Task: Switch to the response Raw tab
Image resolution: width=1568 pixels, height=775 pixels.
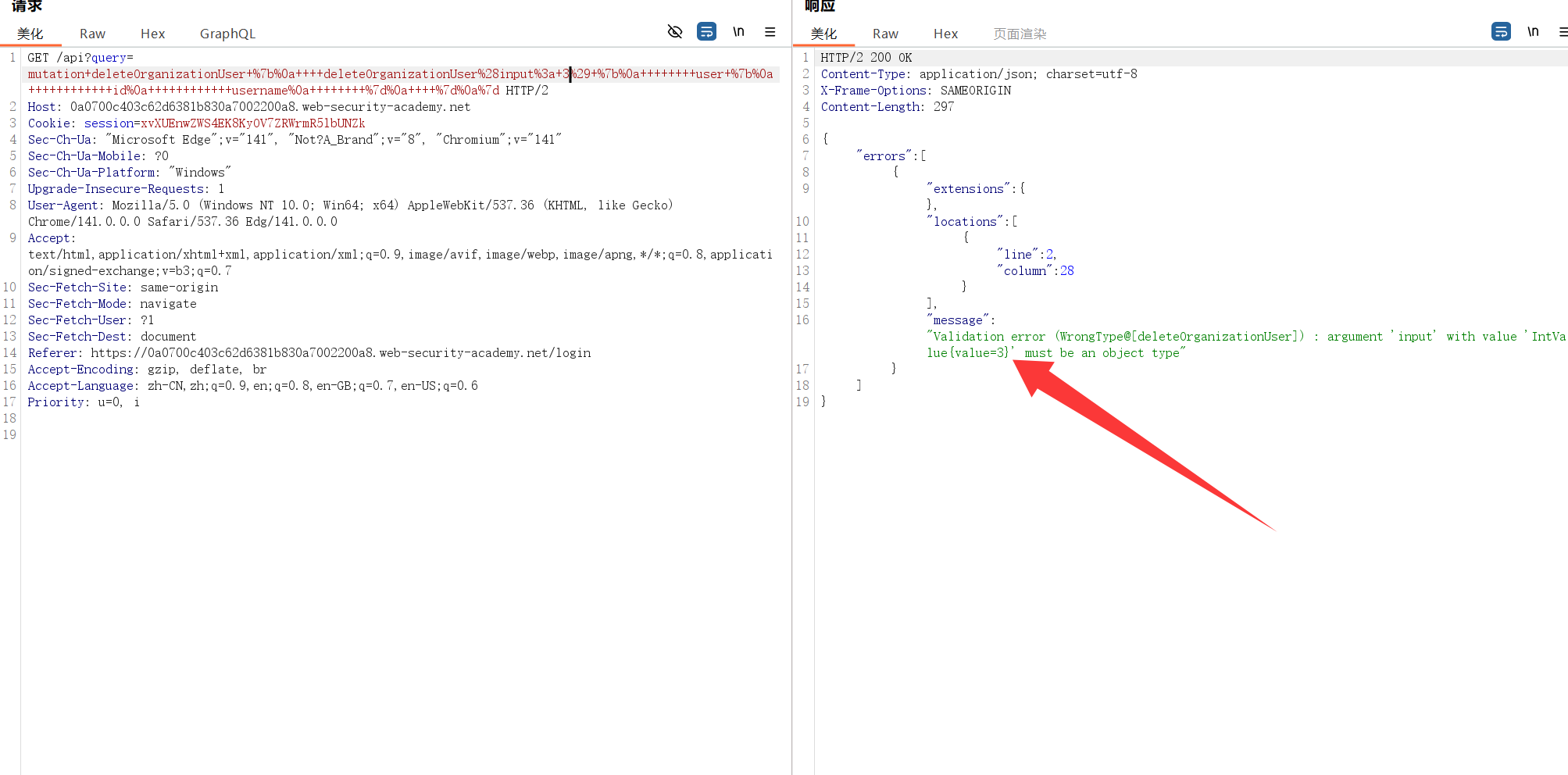Action: (x=885, y=34)
